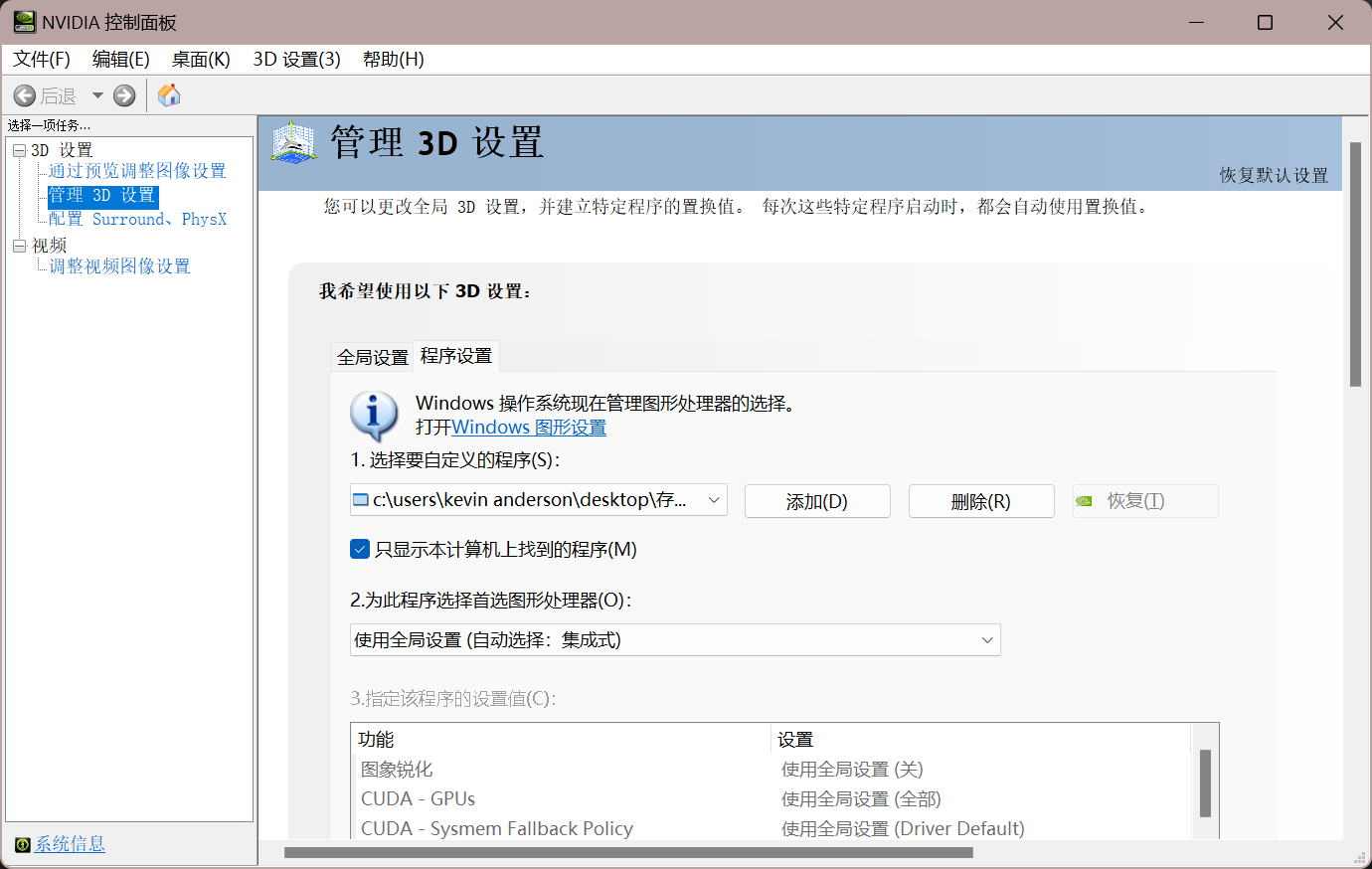This screenshot has width=1372, height=869.
Task: Click the Forward arrow icon in toolbar
Action: pyautogui.click(x=124, y=95)
